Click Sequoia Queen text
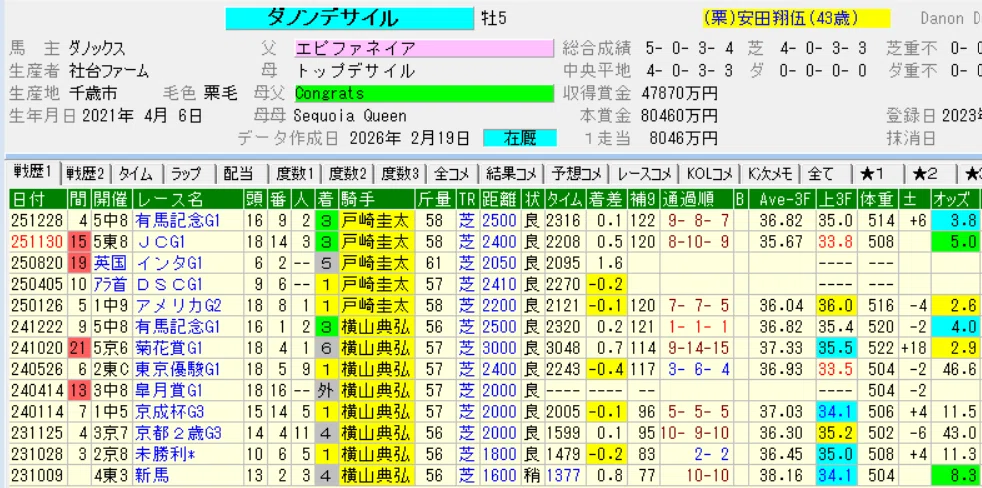 [x=350, y=116]
